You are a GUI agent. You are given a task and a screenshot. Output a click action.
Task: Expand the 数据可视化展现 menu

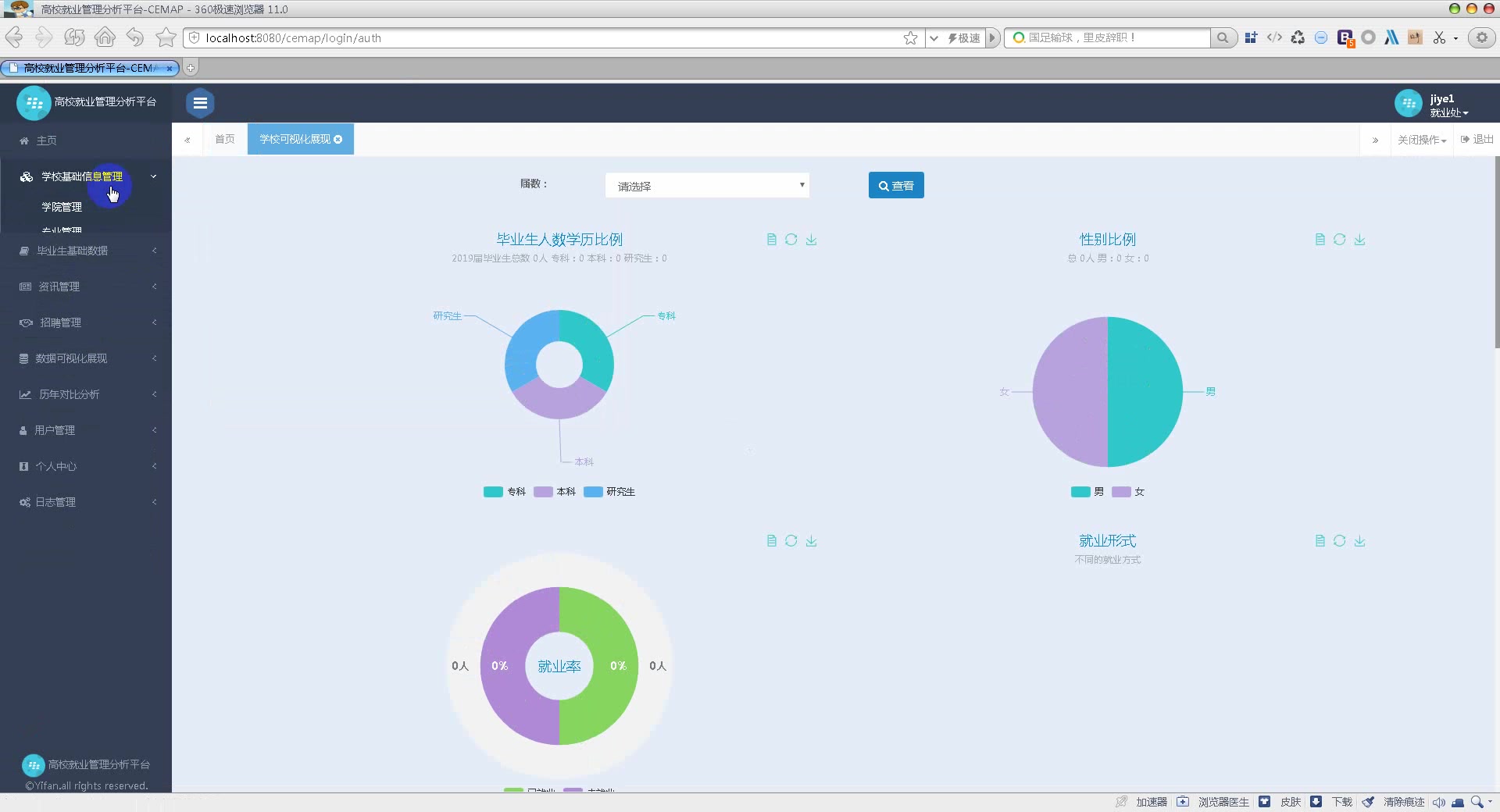[86, 358]
